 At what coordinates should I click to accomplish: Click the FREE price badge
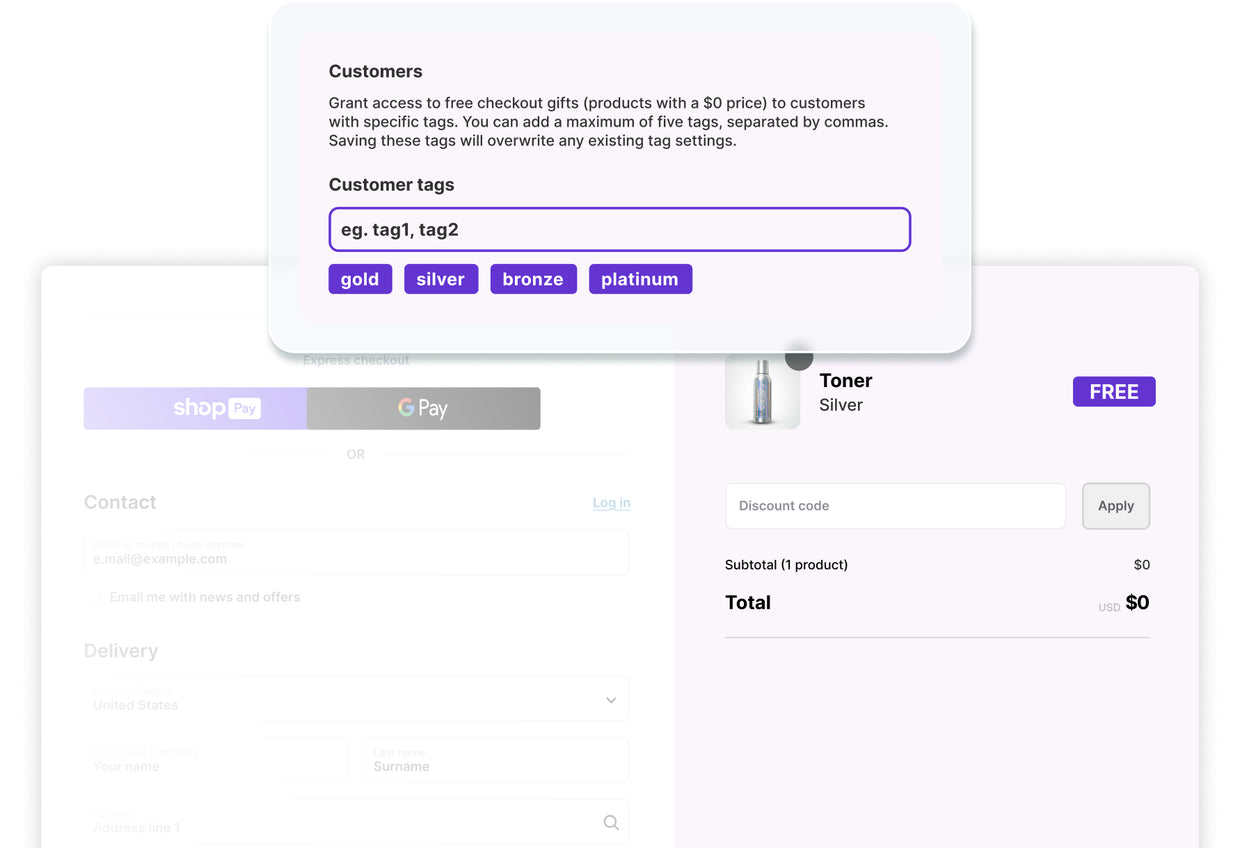click(x=1114, y=392)
